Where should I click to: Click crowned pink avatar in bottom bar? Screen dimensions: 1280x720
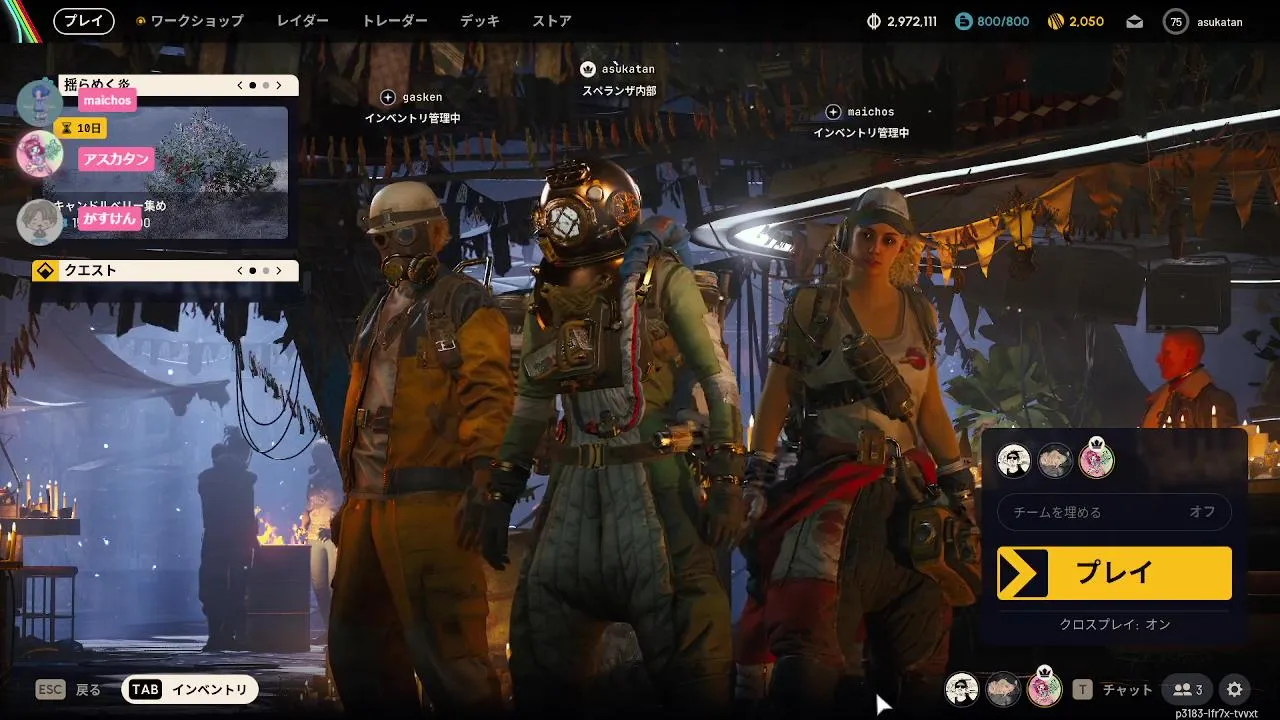click(1044, 688)
